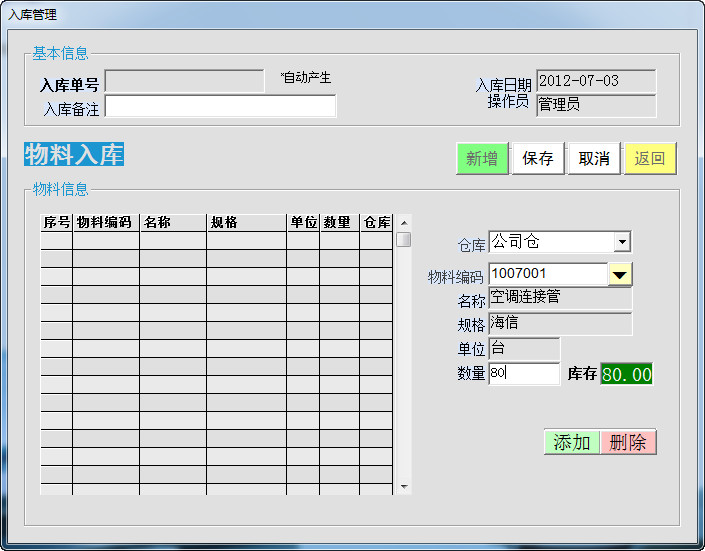This screenshot has height=551, width=705.
Task: Click the red 删除 button
Action: click(x=628, y=442)
